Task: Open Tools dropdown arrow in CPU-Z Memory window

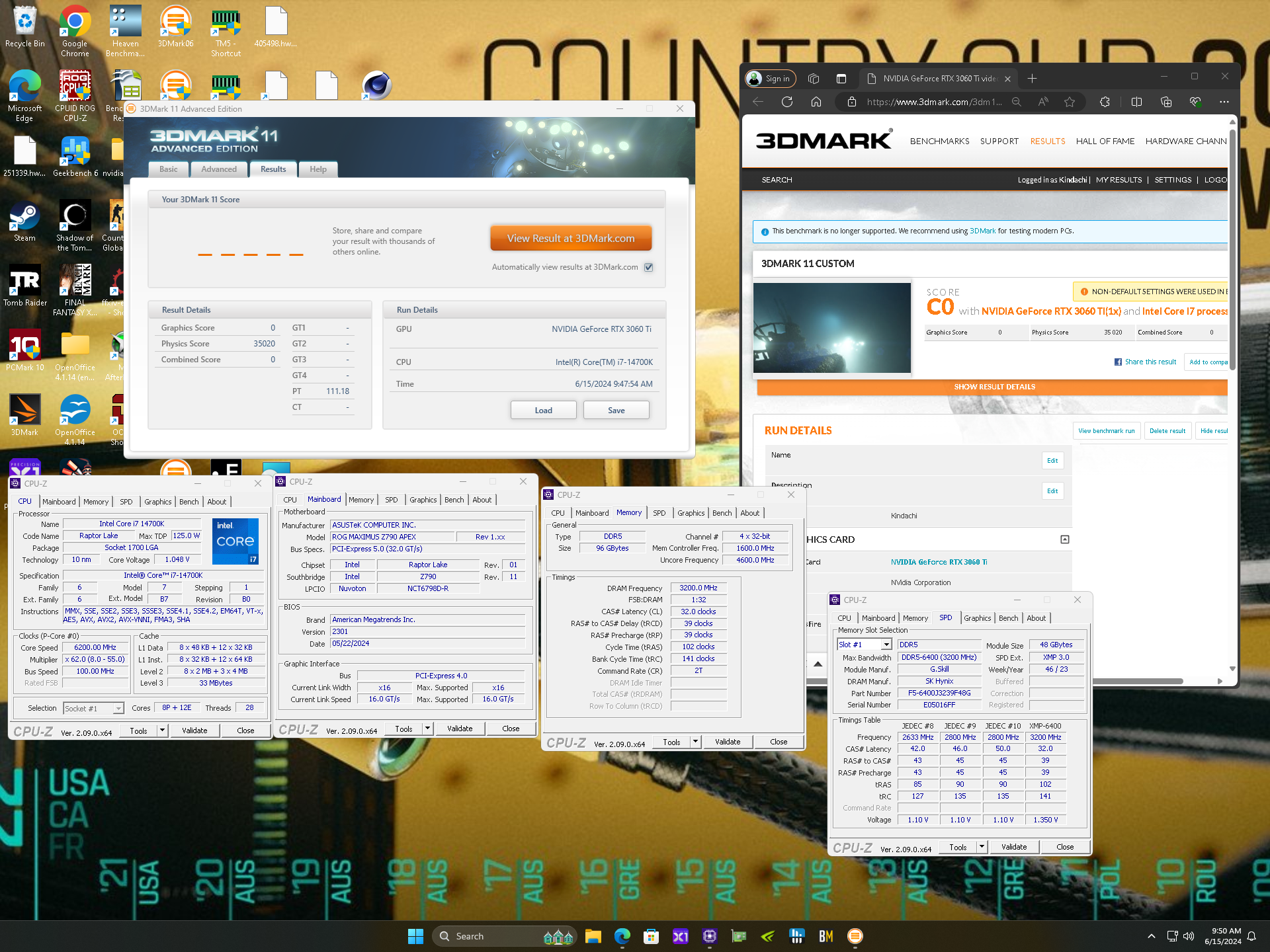Action: pyautogui.click(x=695, y=742)
